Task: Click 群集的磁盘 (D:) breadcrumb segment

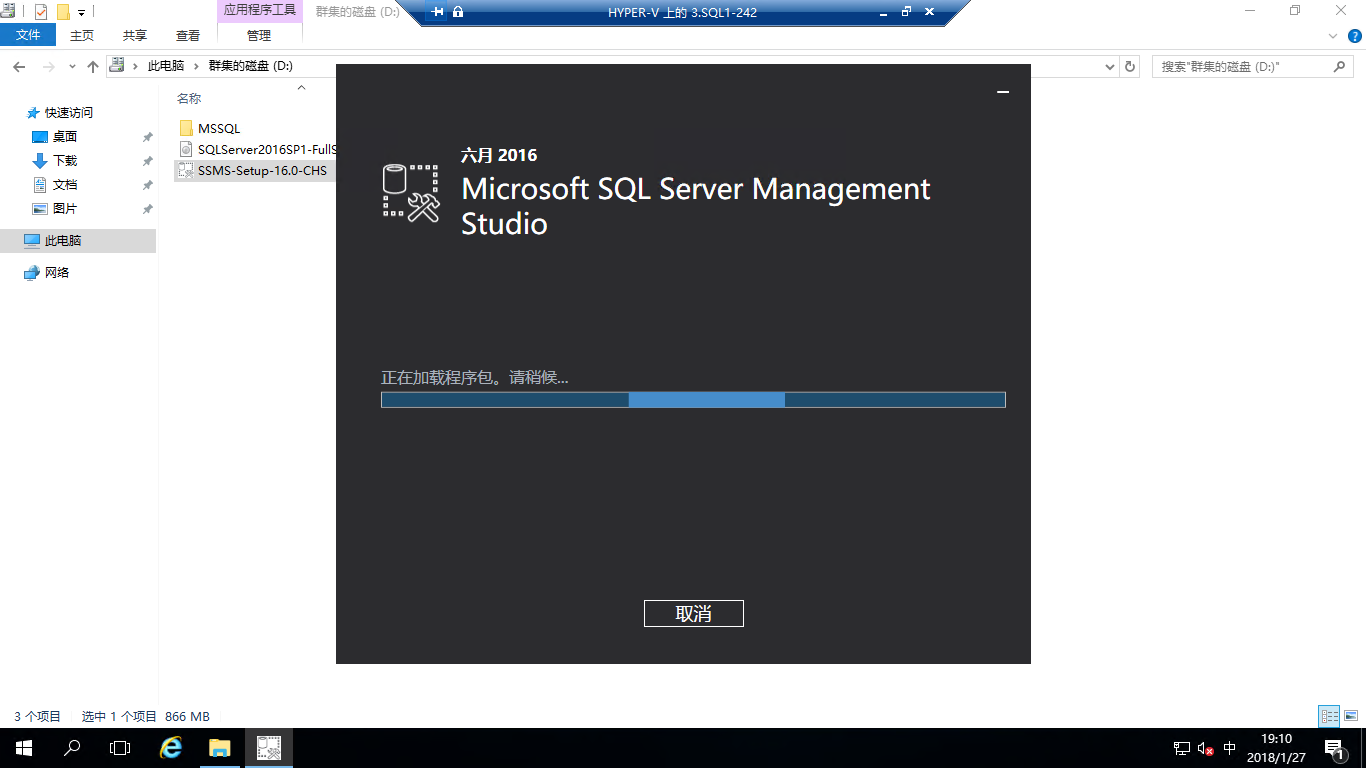Action: pyautogui.click(x=250, y=66)
